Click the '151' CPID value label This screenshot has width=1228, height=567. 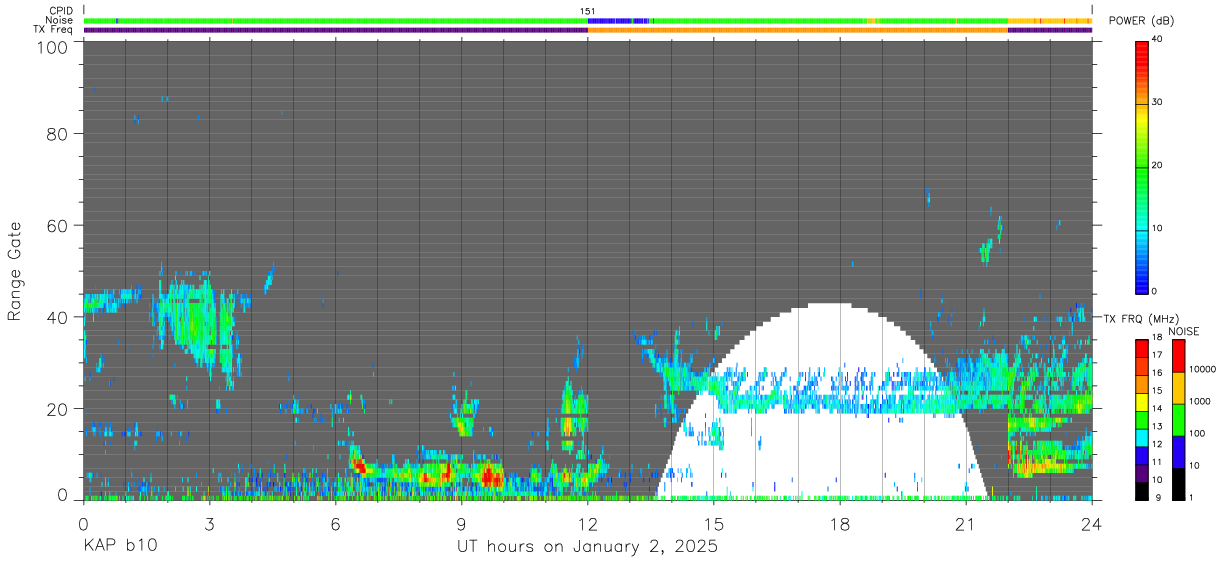[x=588, y=11]
